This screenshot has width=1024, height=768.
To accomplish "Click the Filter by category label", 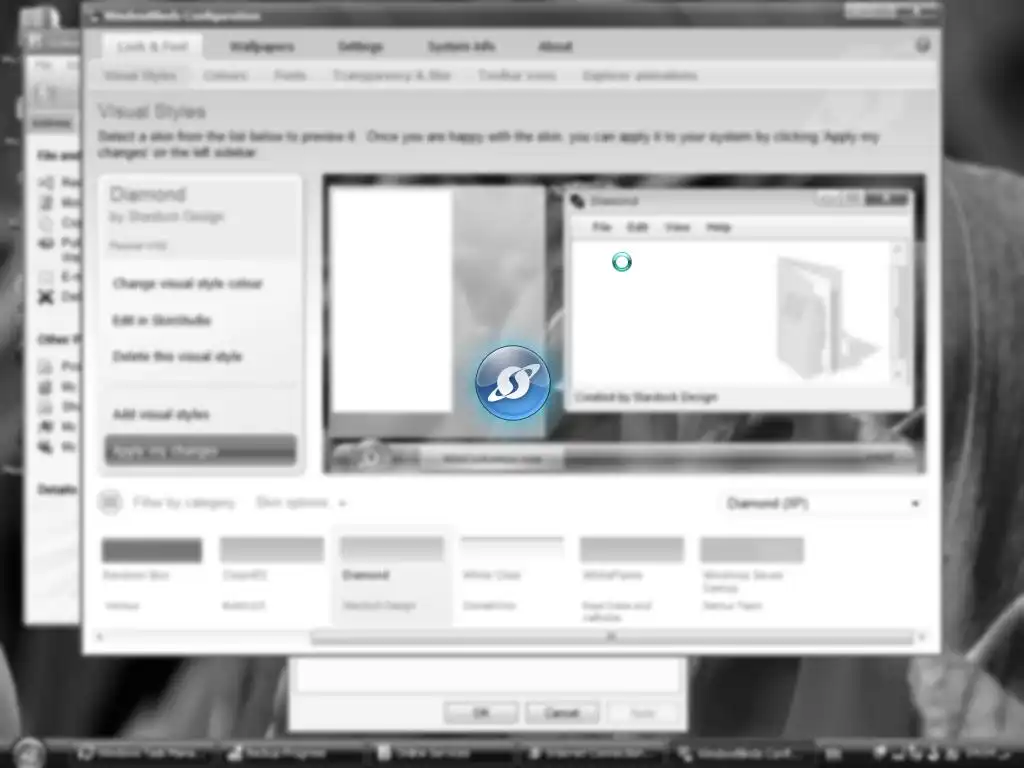I will (x=184, y=503).
